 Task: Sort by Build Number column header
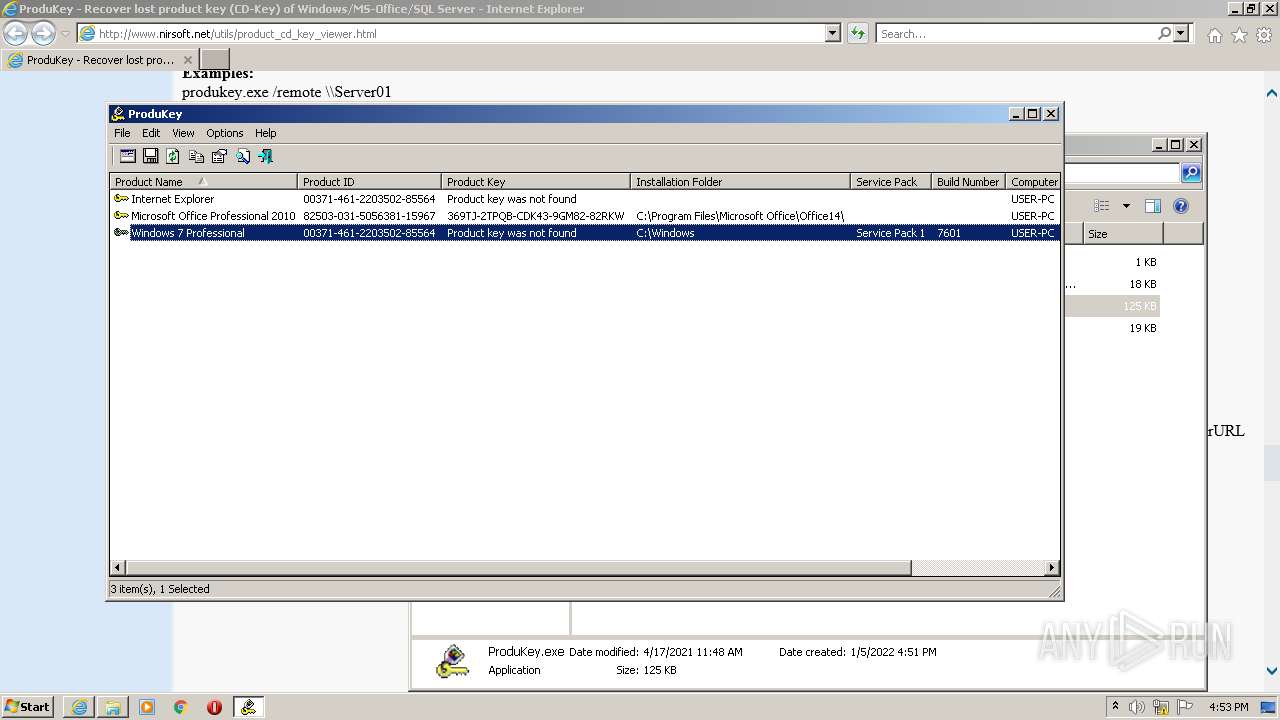point(968,182)
